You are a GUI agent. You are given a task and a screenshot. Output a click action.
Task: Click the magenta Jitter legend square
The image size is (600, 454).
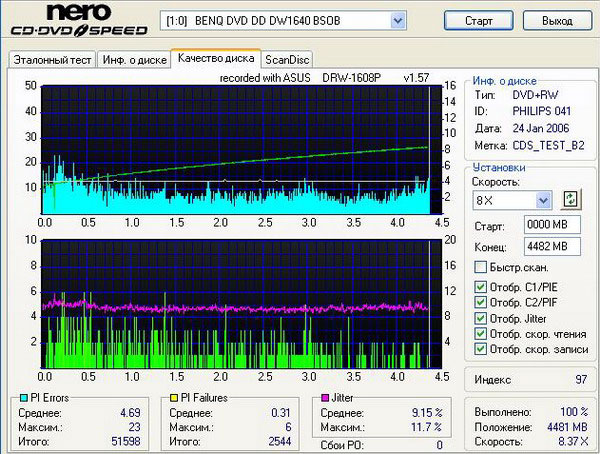(x=325, y=398)
